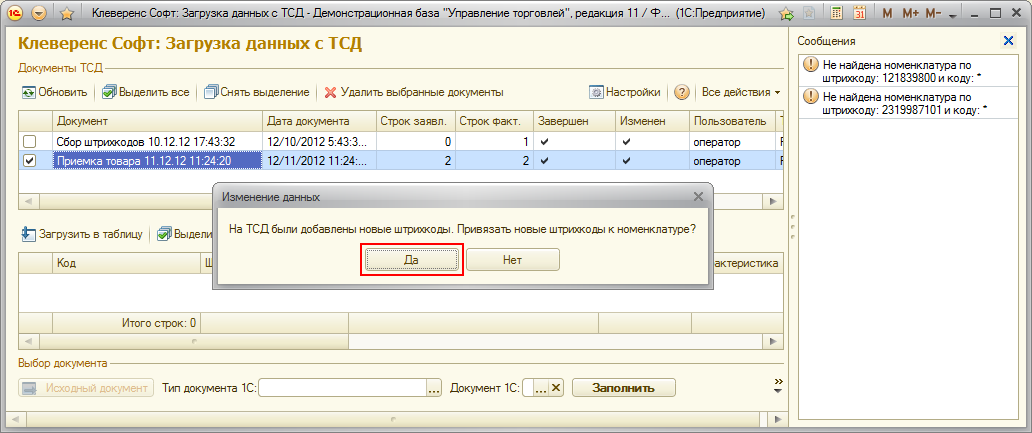The width and height of the screenshot is (1032, 433).
Task: Click the Заполнить button
Action: (x=623, y=388)
